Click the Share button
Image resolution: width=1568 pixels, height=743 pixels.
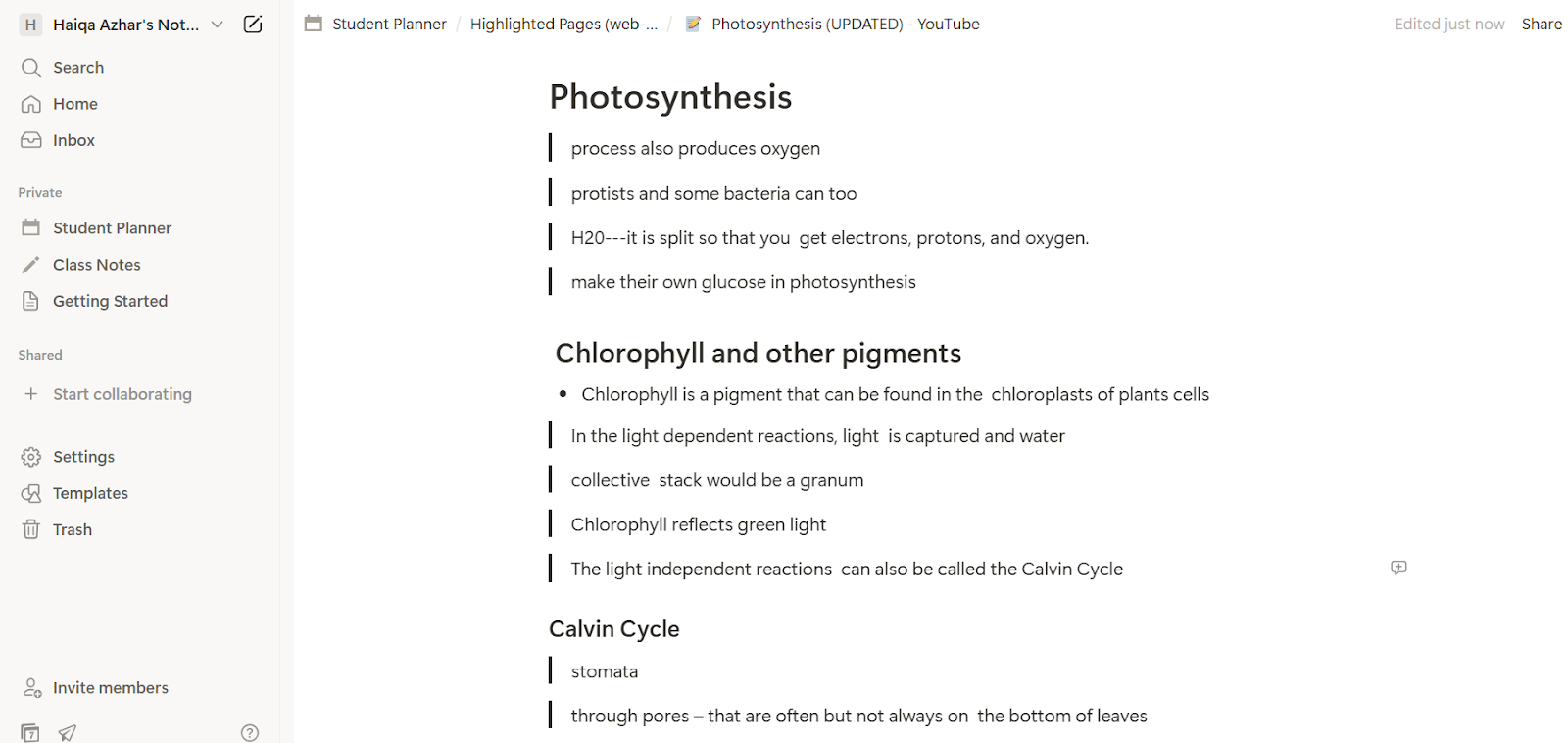(x=1541, y=24)
